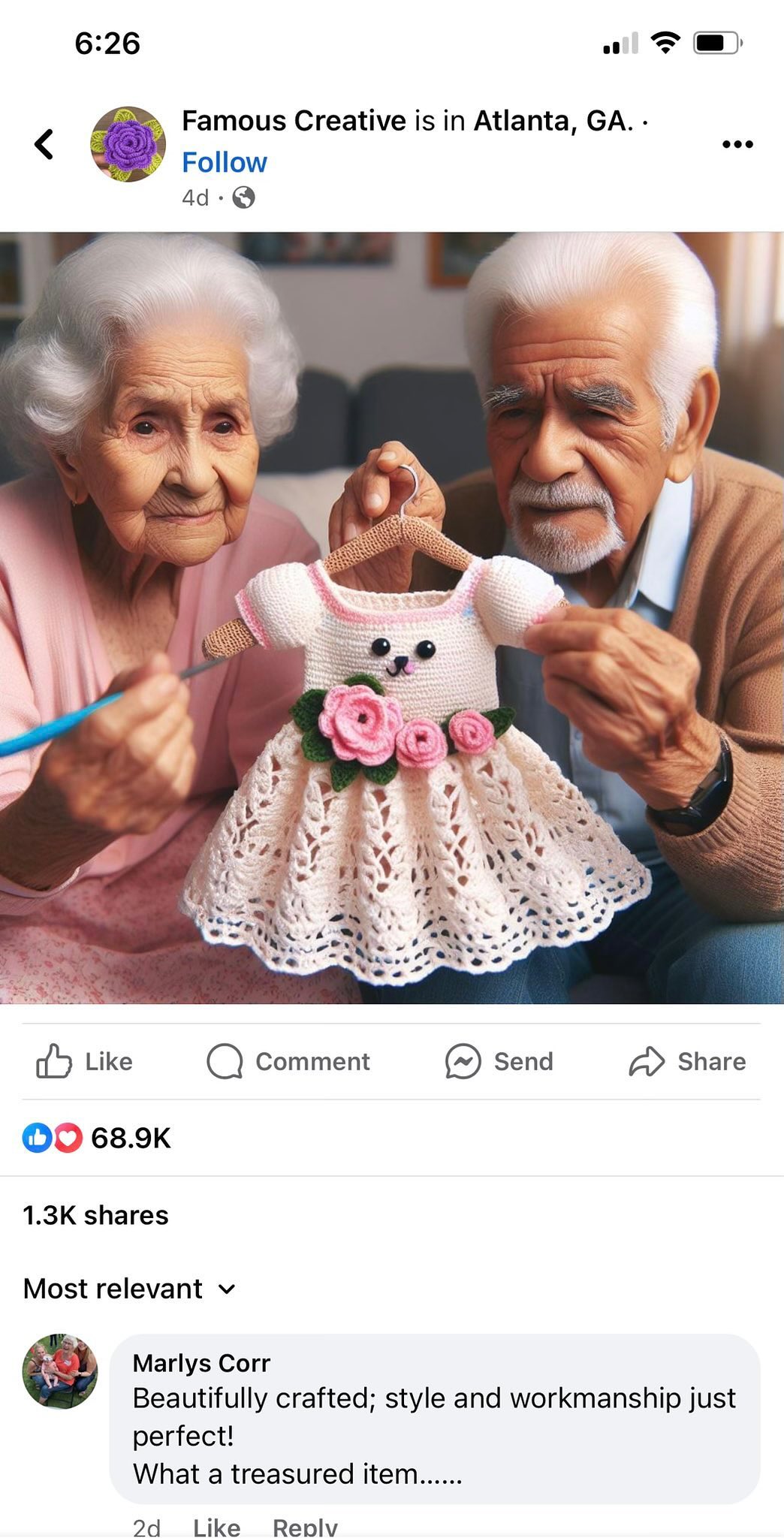
Task: Open Marlys Corr's profile name
Action: click(201, 1362)
